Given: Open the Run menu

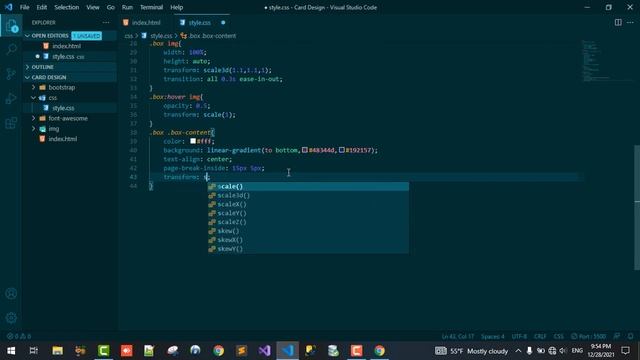Looking at the screenshot, I should coord(127,7).
